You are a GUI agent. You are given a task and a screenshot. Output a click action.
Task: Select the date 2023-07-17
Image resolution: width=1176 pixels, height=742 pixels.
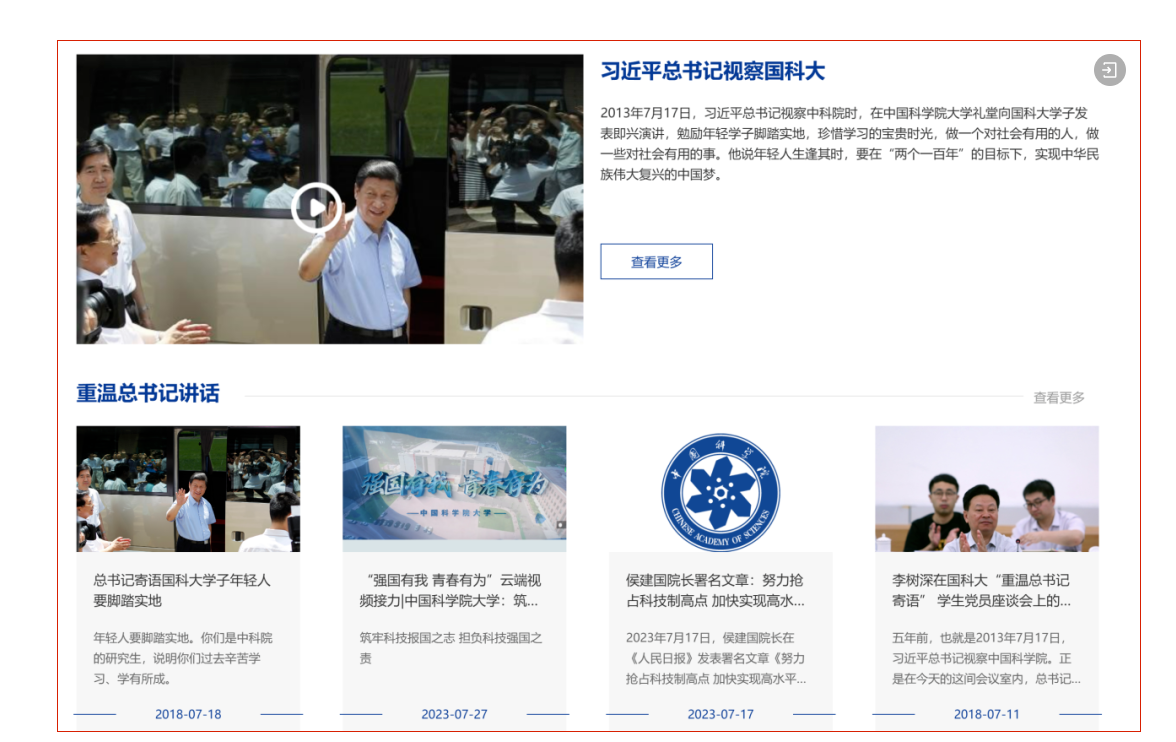click(x=721, y=714)
